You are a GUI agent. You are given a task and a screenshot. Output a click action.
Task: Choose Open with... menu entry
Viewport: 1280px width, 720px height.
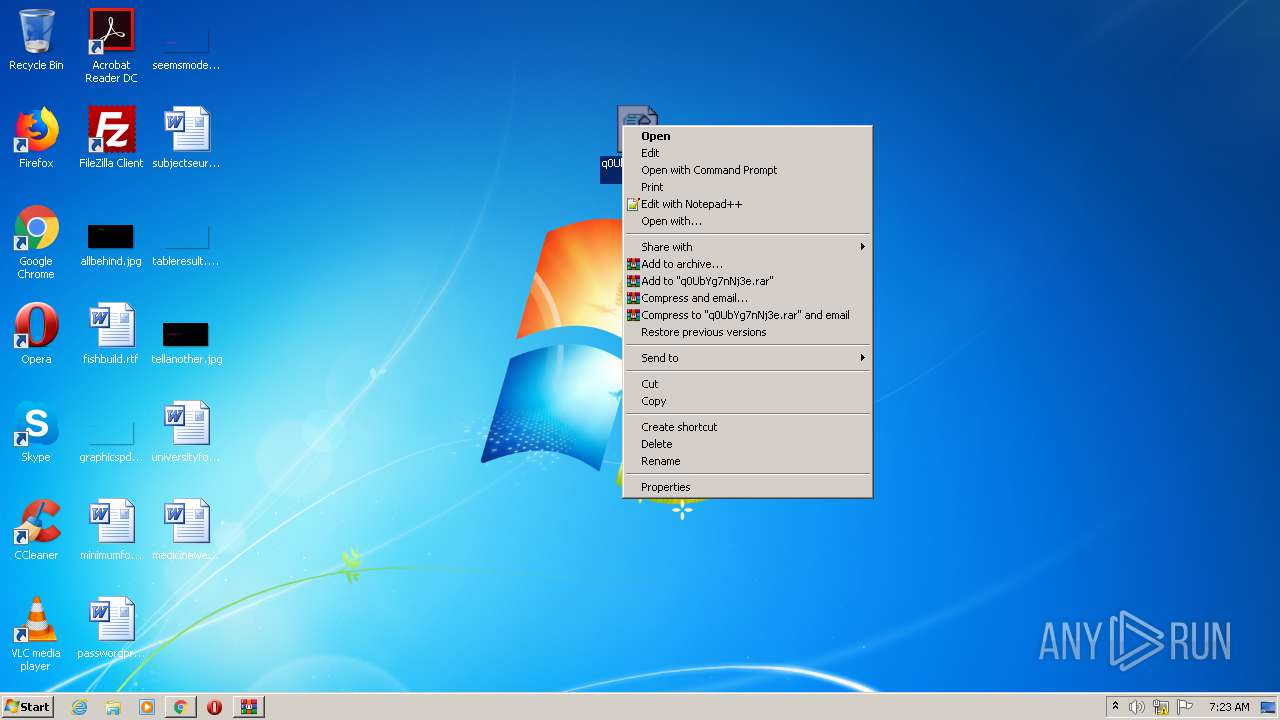tap(747, 221)
